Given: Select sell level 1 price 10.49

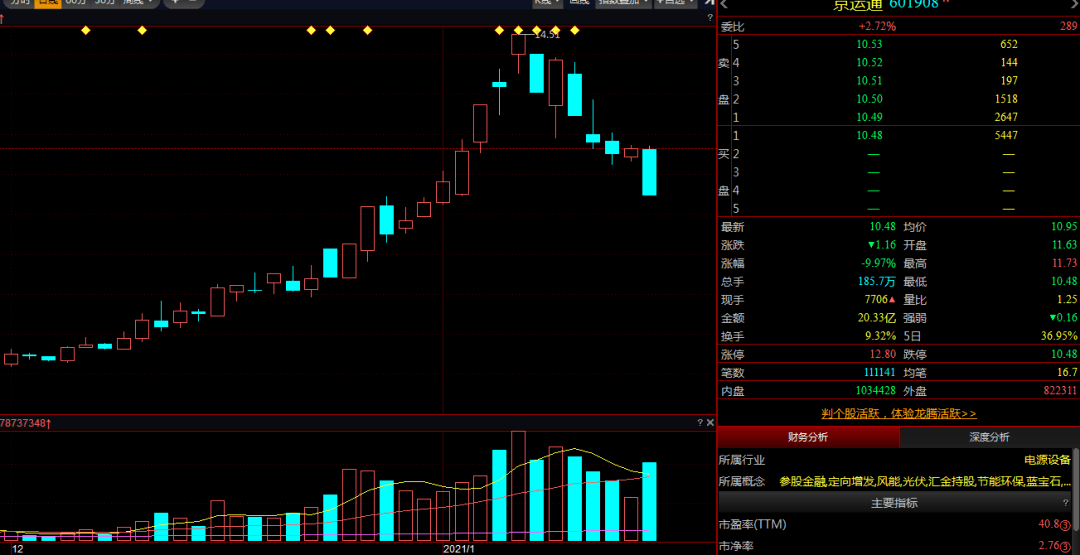Looking at the screenshot, I should click(869, 117).
